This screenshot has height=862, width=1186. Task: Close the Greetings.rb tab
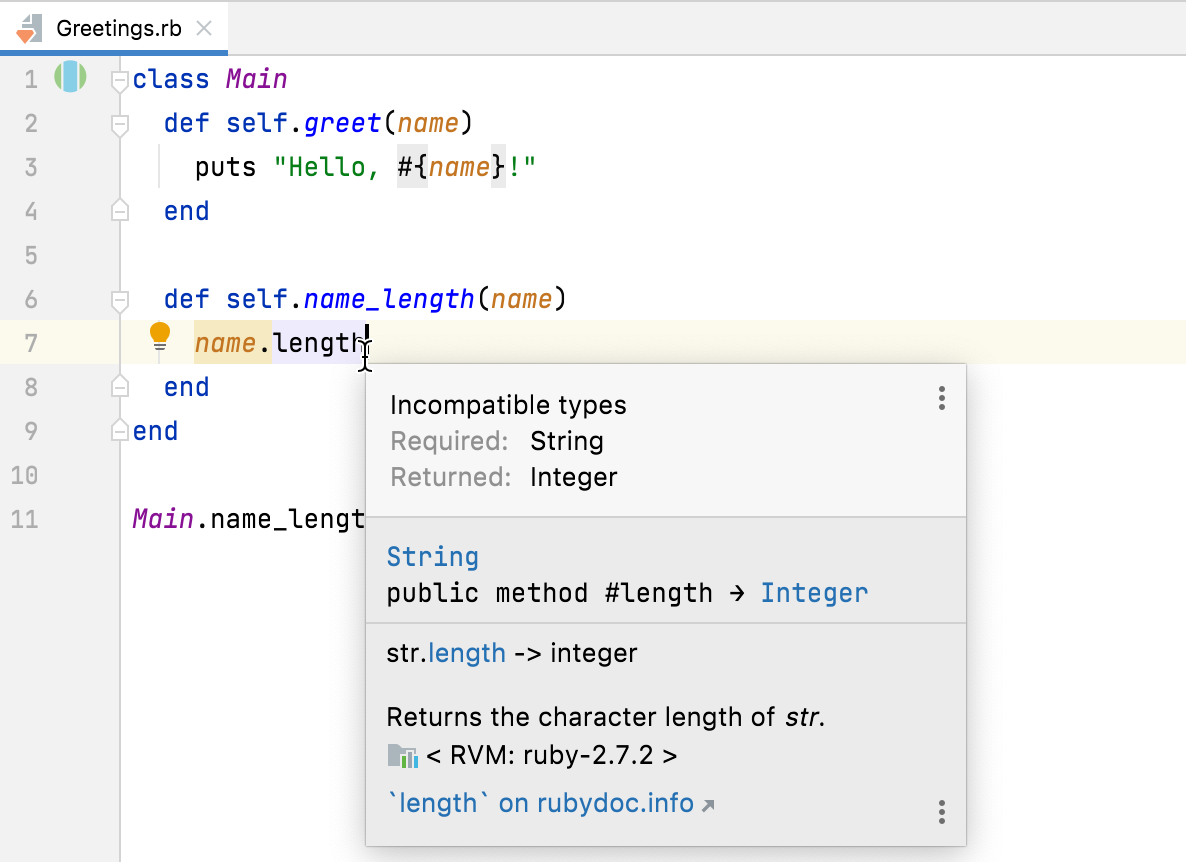click(x=203, y=27)
